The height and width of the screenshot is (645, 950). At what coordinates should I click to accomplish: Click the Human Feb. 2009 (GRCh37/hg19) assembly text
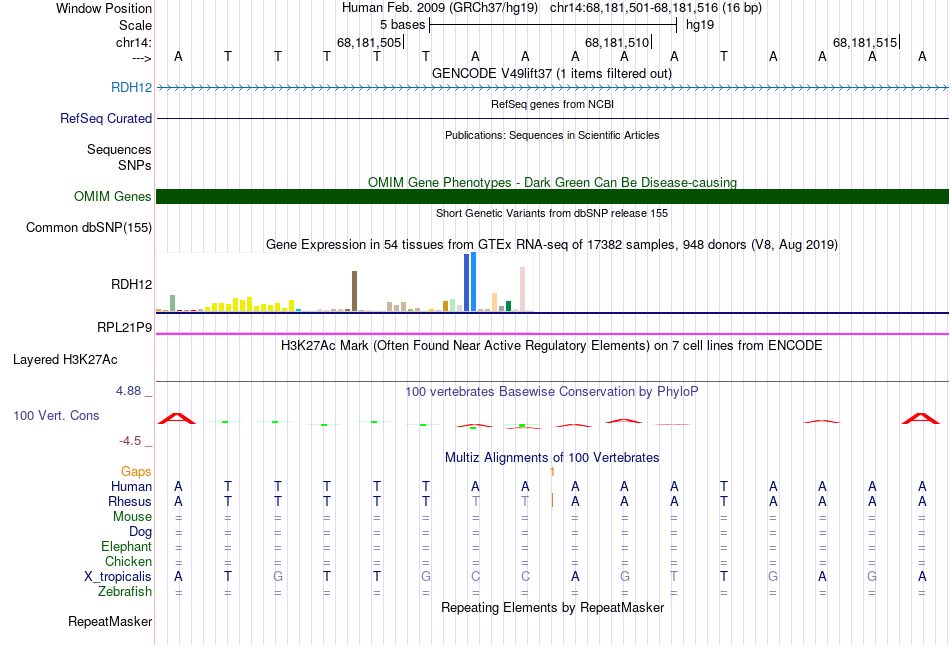click(x=440, y=8)
